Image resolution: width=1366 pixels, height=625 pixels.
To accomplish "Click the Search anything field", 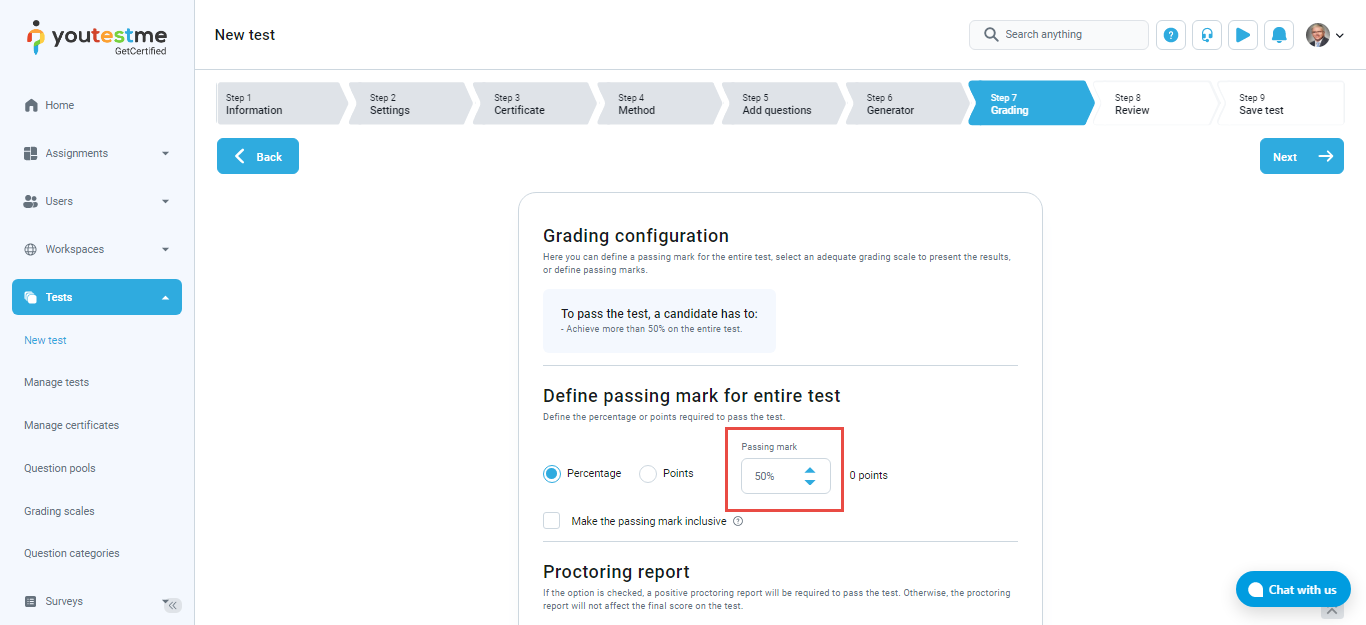I will tap(1070, 35).
